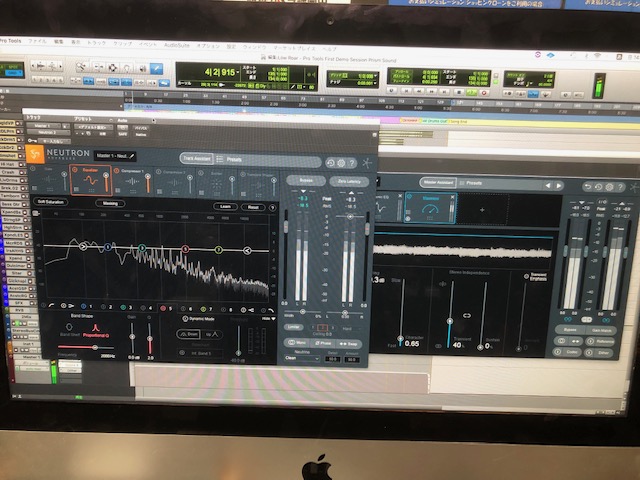The height and width of the screenshot is (480, 640).
Task: Select the Scrubber speaker tool in Pro Tools
Action: coord(142,68)
